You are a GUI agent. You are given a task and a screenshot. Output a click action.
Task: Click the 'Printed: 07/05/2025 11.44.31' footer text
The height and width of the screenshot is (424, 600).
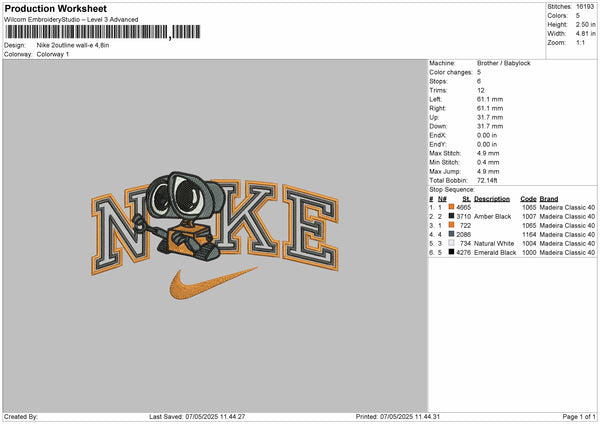click(x=398, y=417)
